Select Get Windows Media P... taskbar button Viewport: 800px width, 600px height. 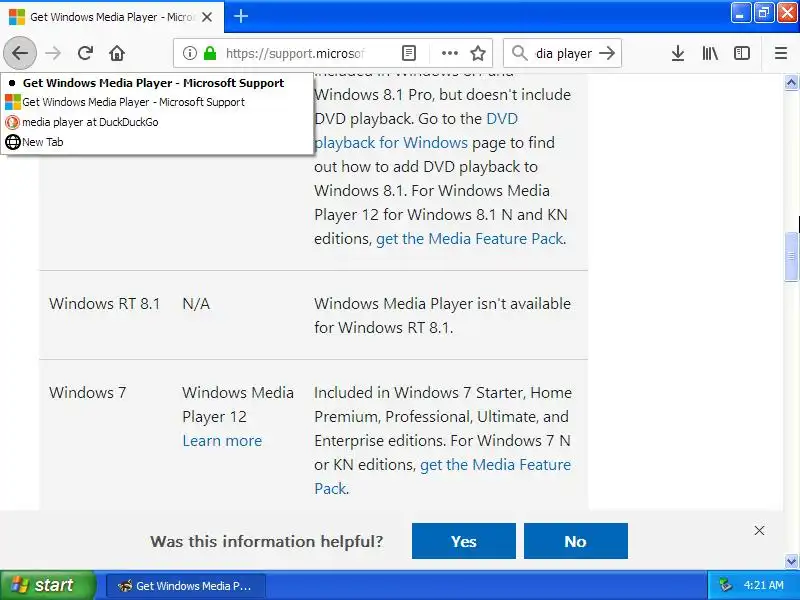tap(186, 586)
